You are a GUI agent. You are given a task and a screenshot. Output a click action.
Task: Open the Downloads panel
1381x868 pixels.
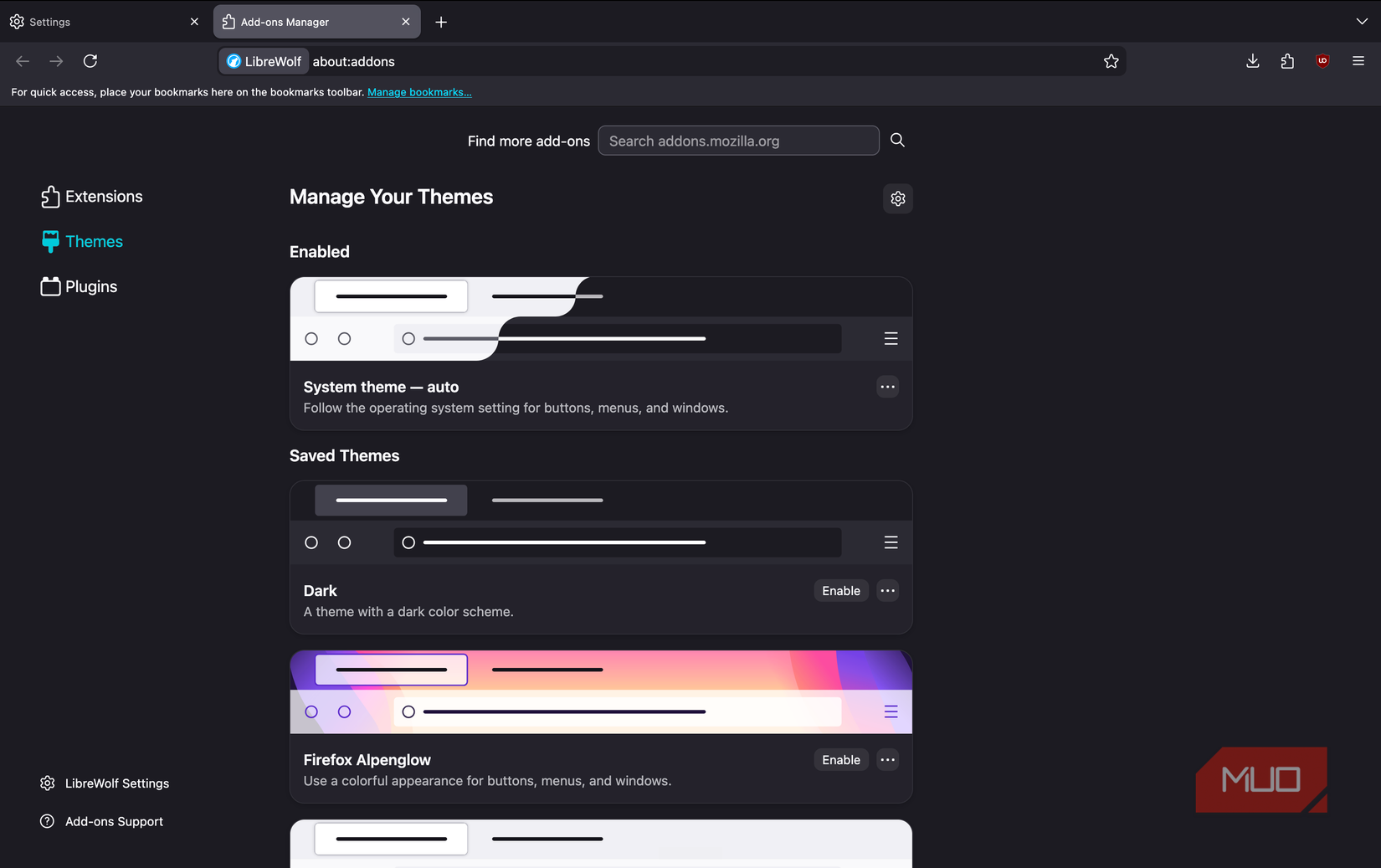[x=1252, y=61]
